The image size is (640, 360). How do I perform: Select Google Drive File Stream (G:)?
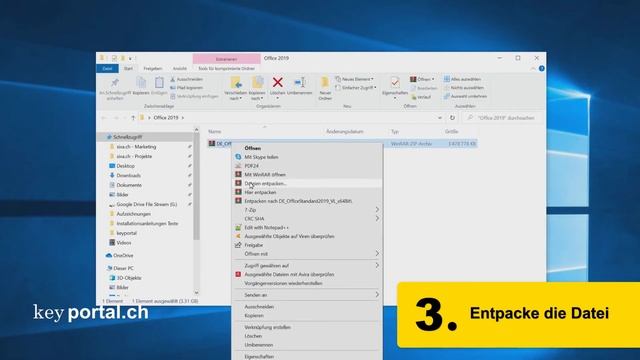[x=147, y=204]
